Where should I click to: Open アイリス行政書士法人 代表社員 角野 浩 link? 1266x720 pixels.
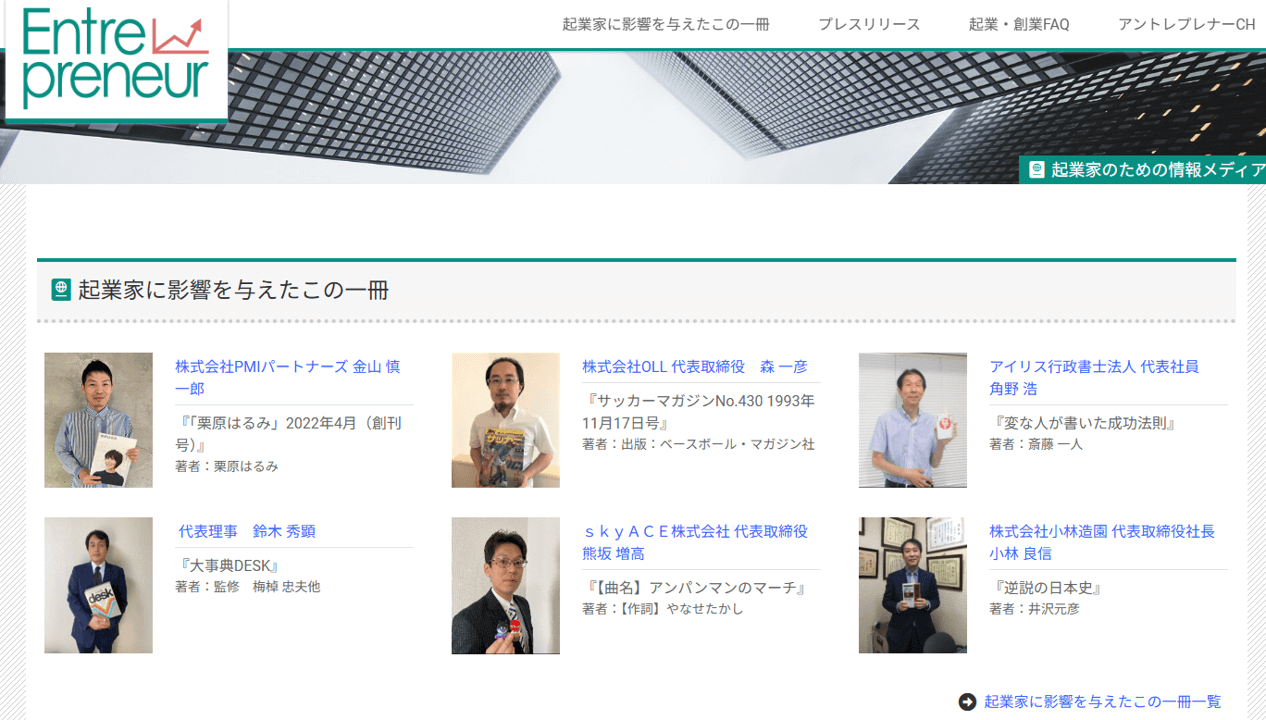point(1094,377)
